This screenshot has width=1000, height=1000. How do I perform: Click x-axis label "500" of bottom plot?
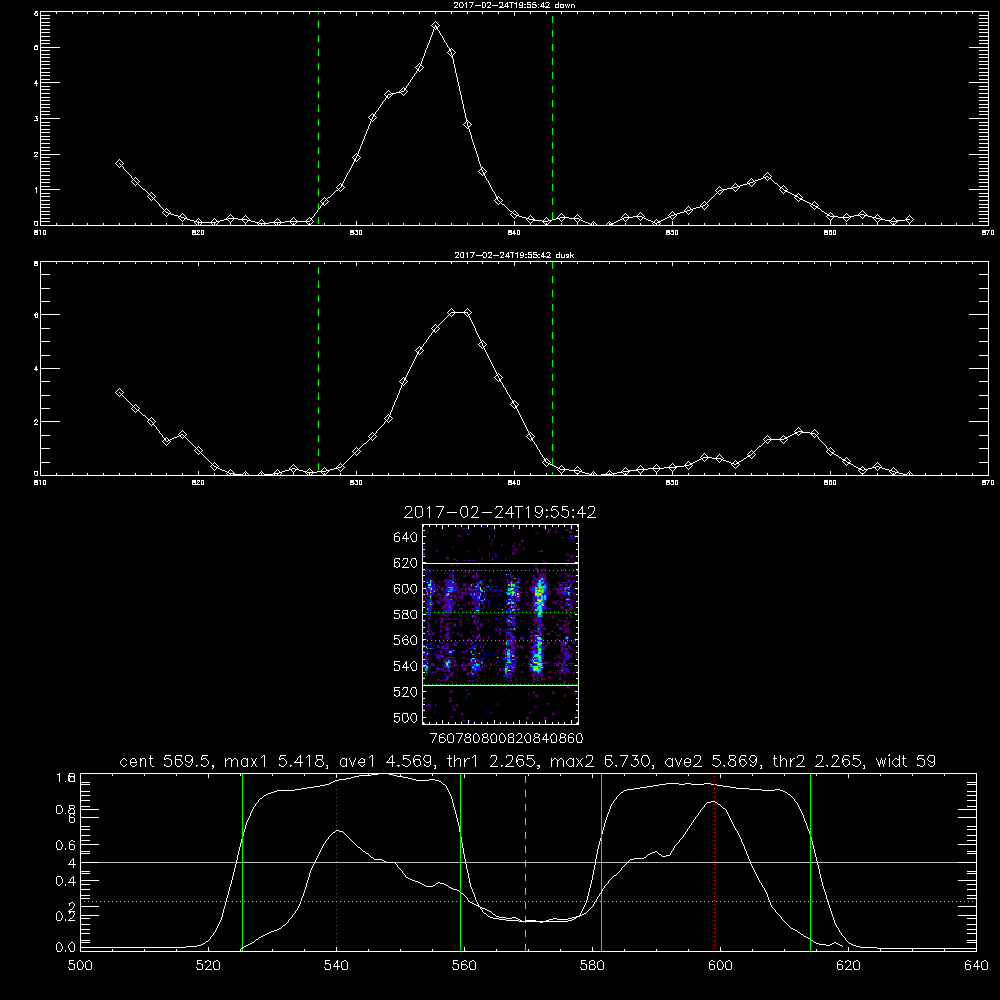80,966
